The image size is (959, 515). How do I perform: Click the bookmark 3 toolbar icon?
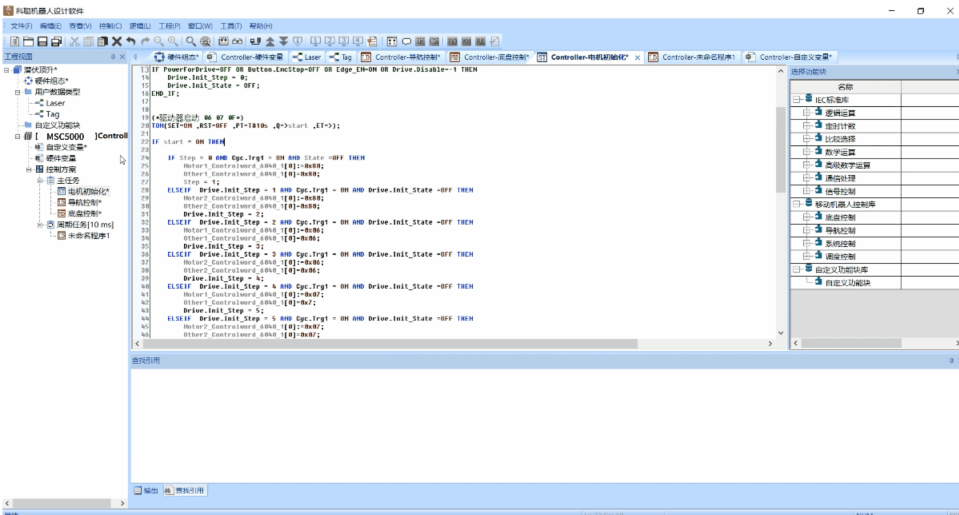(344, 42)
